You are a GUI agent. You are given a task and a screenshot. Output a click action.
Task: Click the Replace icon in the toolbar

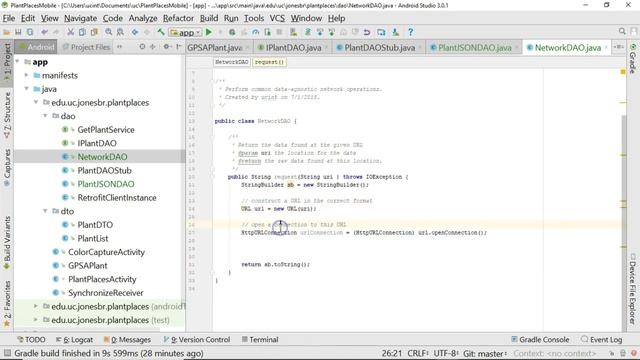pyautogui.click(x=120, y=32)
